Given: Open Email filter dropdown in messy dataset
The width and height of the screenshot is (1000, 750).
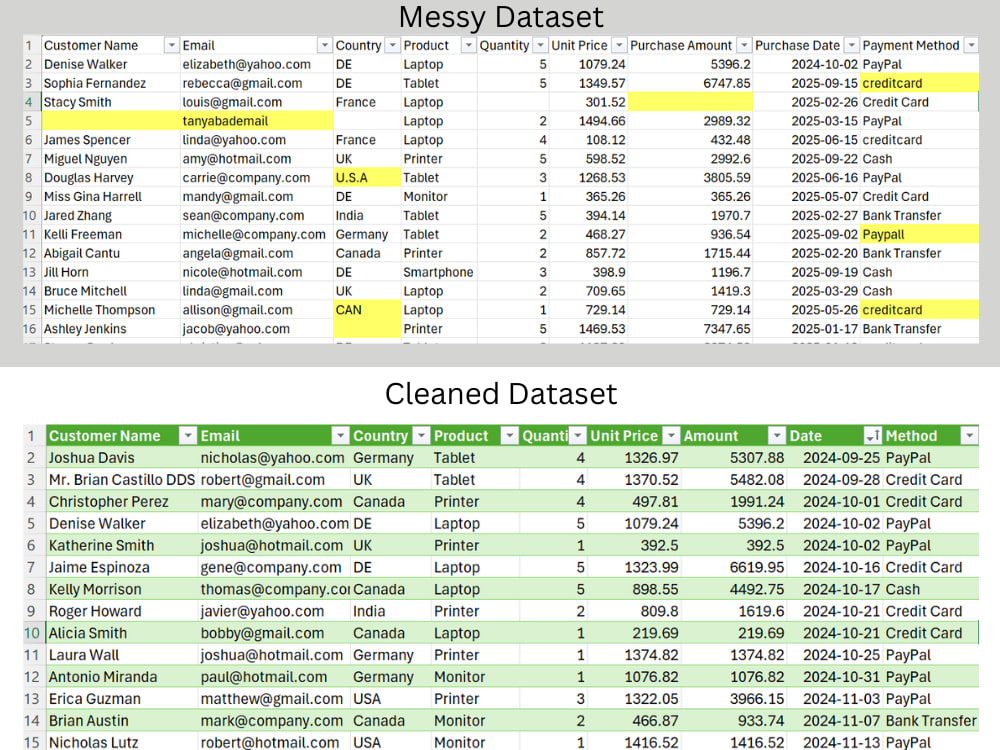Looking at the screenshot, I should 325,45.
